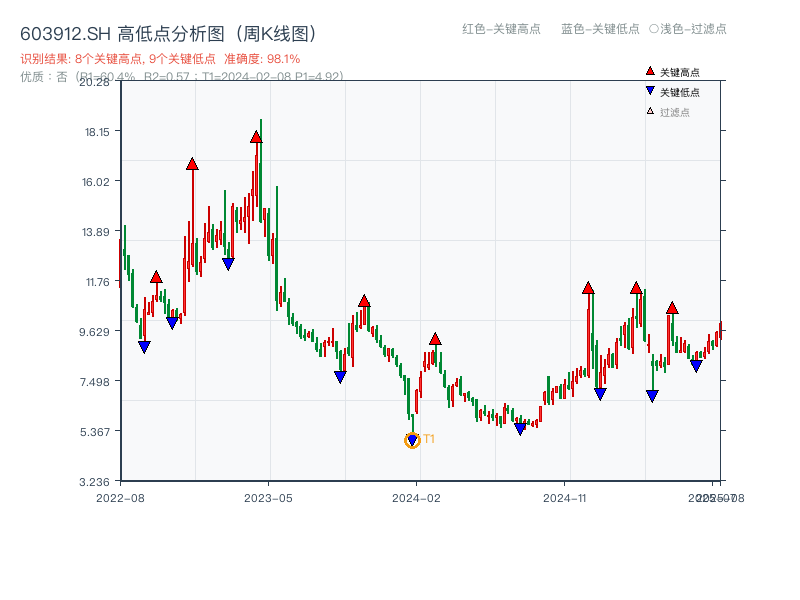This screenshot has width=800, height=600.
Task: Click the 2024-02 x-axis date label
Action: point(416,498)
